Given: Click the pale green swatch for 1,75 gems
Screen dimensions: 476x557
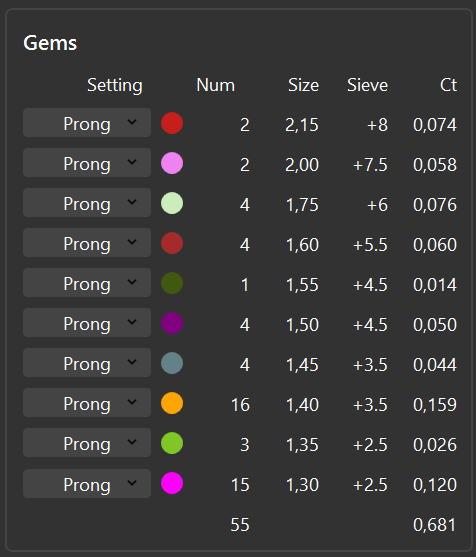Looking at the screenshot, I should 172,203.
